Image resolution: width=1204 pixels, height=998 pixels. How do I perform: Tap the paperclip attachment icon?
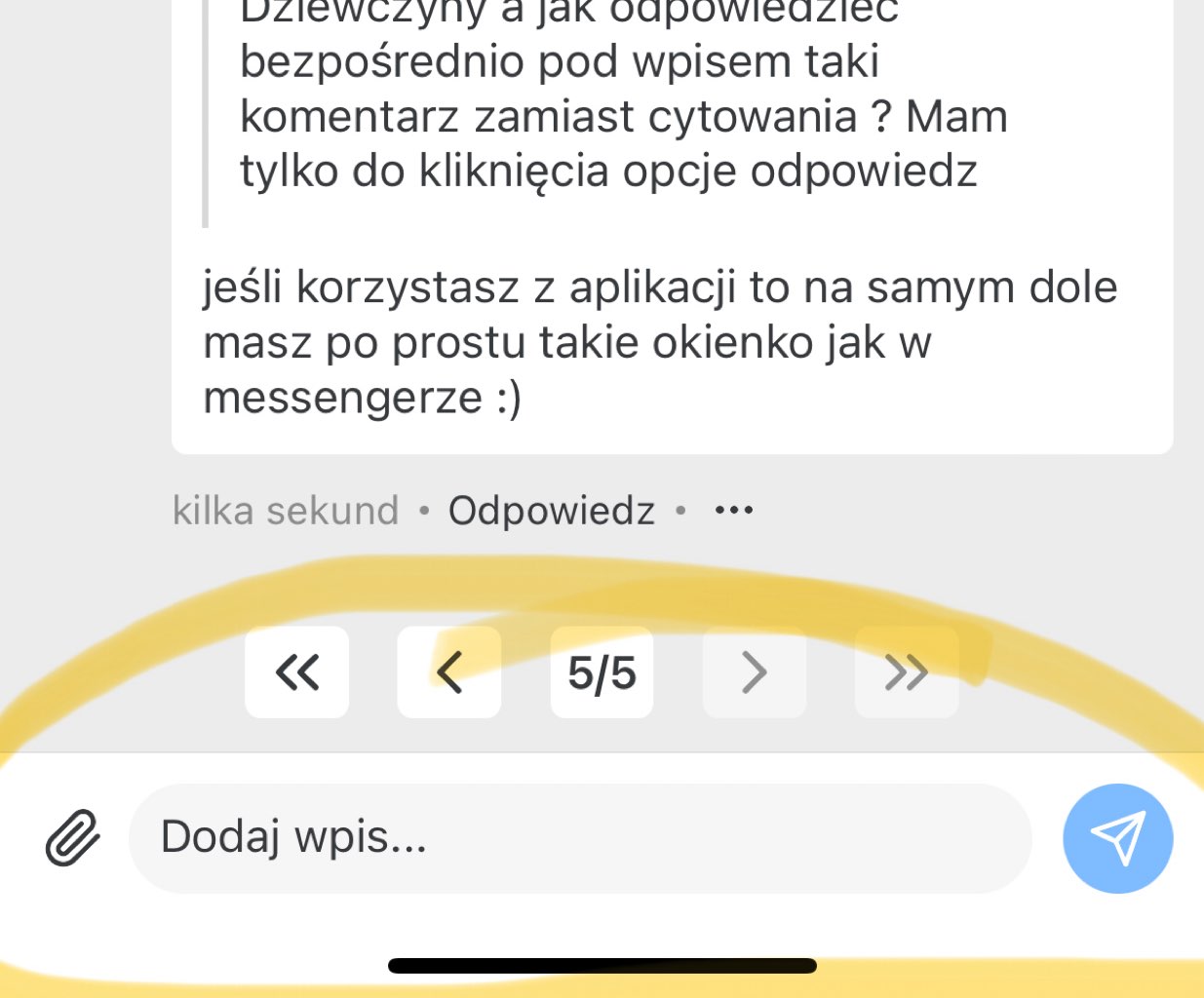coord(73,837)
